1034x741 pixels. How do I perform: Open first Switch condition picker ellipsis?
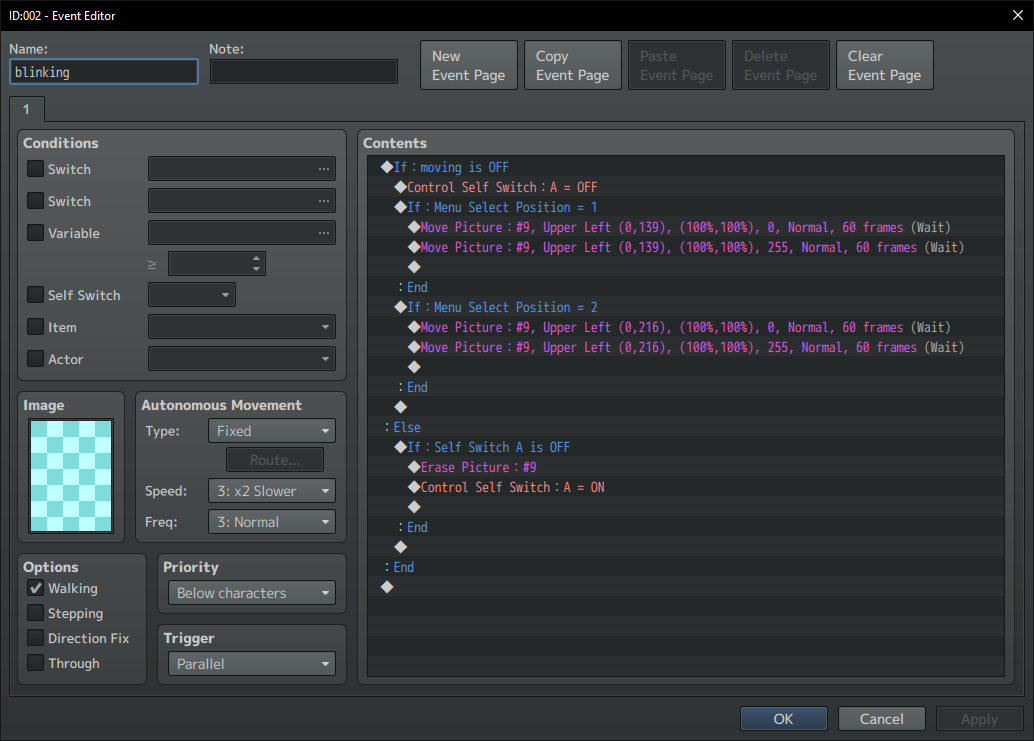click(x=324, y=169)
